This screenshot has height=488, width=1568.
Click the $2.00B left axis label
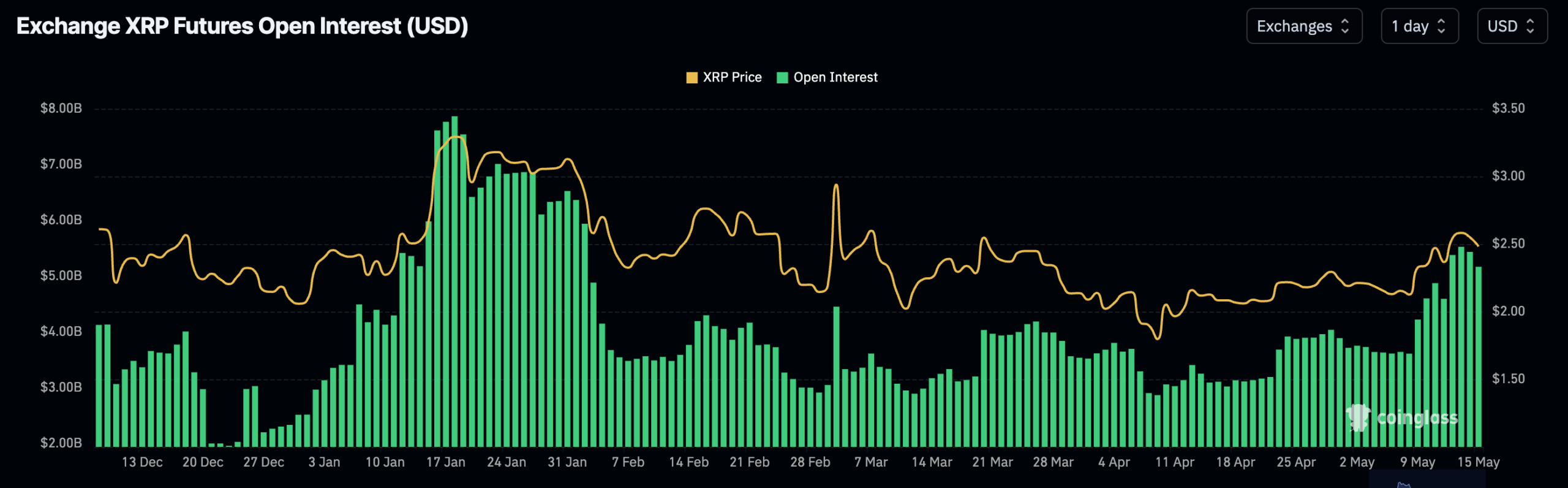tap(61, 443)
